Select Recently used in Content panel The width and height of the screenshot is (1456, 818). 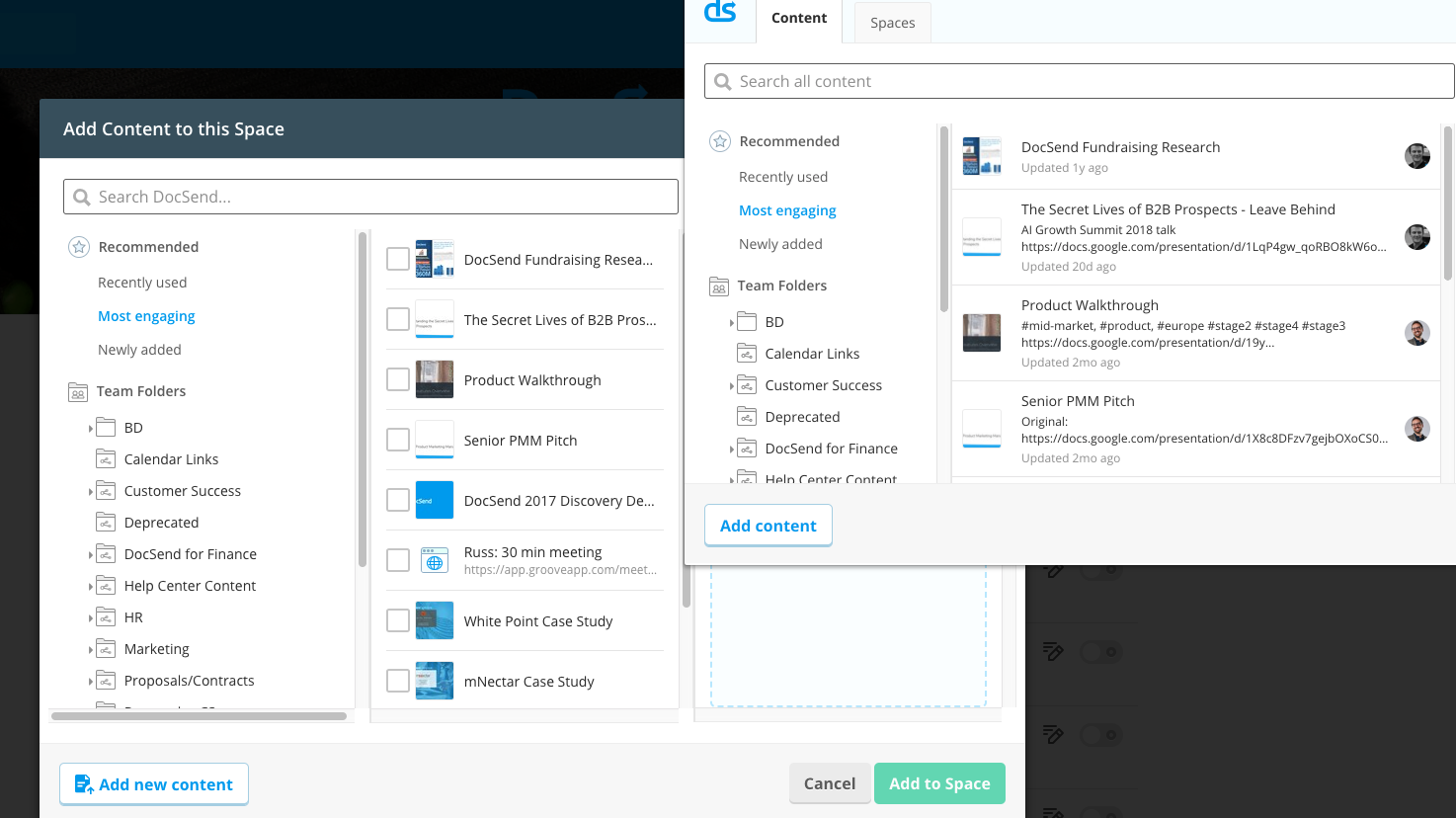tap(783, 177)
